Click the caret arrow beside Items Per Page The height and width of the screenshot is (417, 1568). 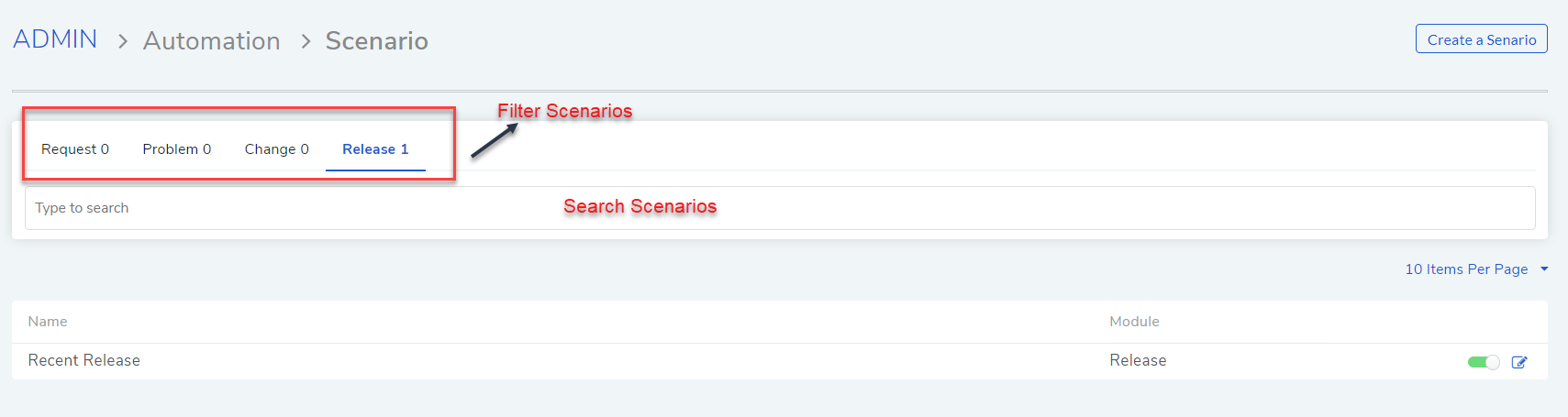tap(1544, 269)
